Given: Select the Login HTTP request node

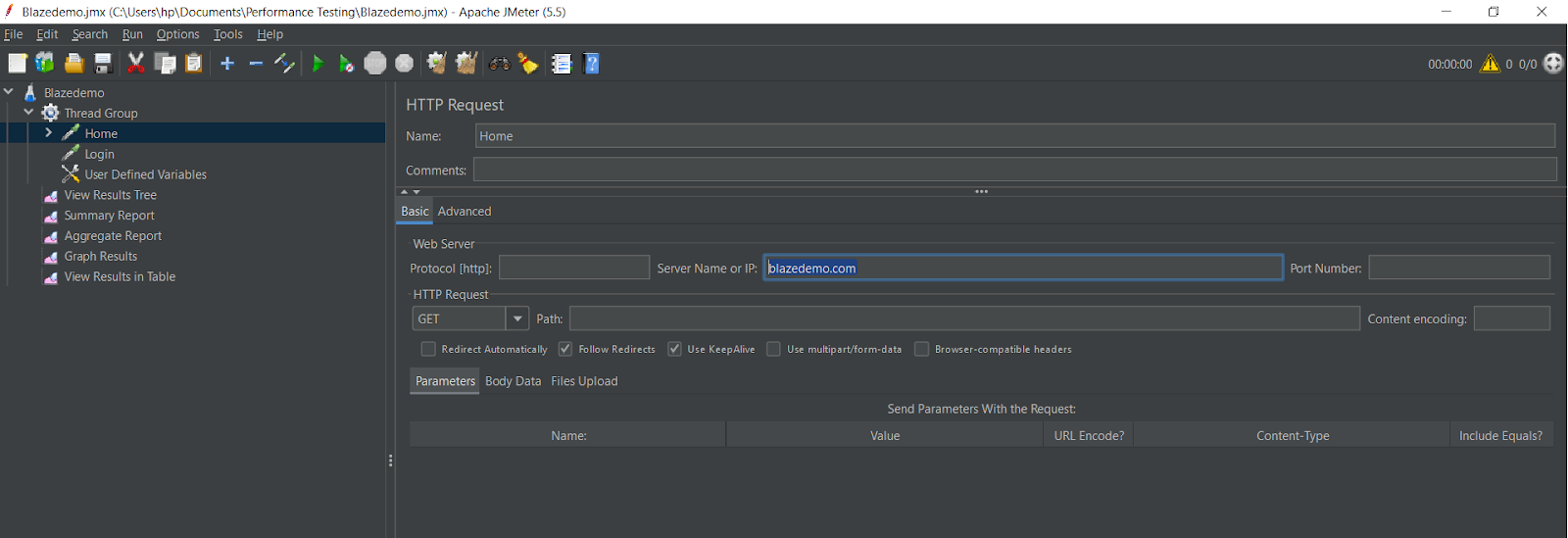Looking at the screenshot, I should [x=99, y=154].
